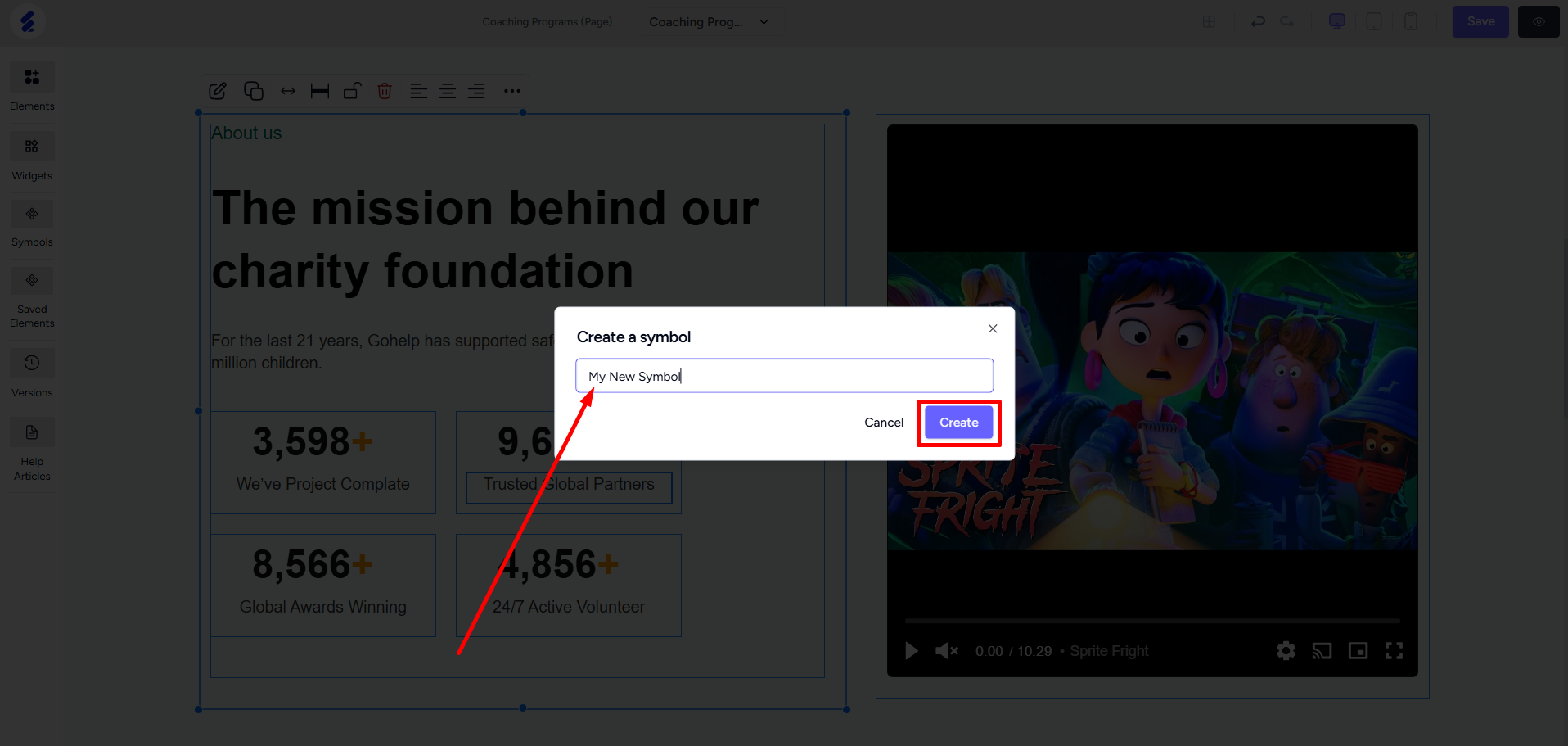The height and width of the screenshot is (746, 1568).
Task: Click the cast to device icon
Action: coord(1322,651)
